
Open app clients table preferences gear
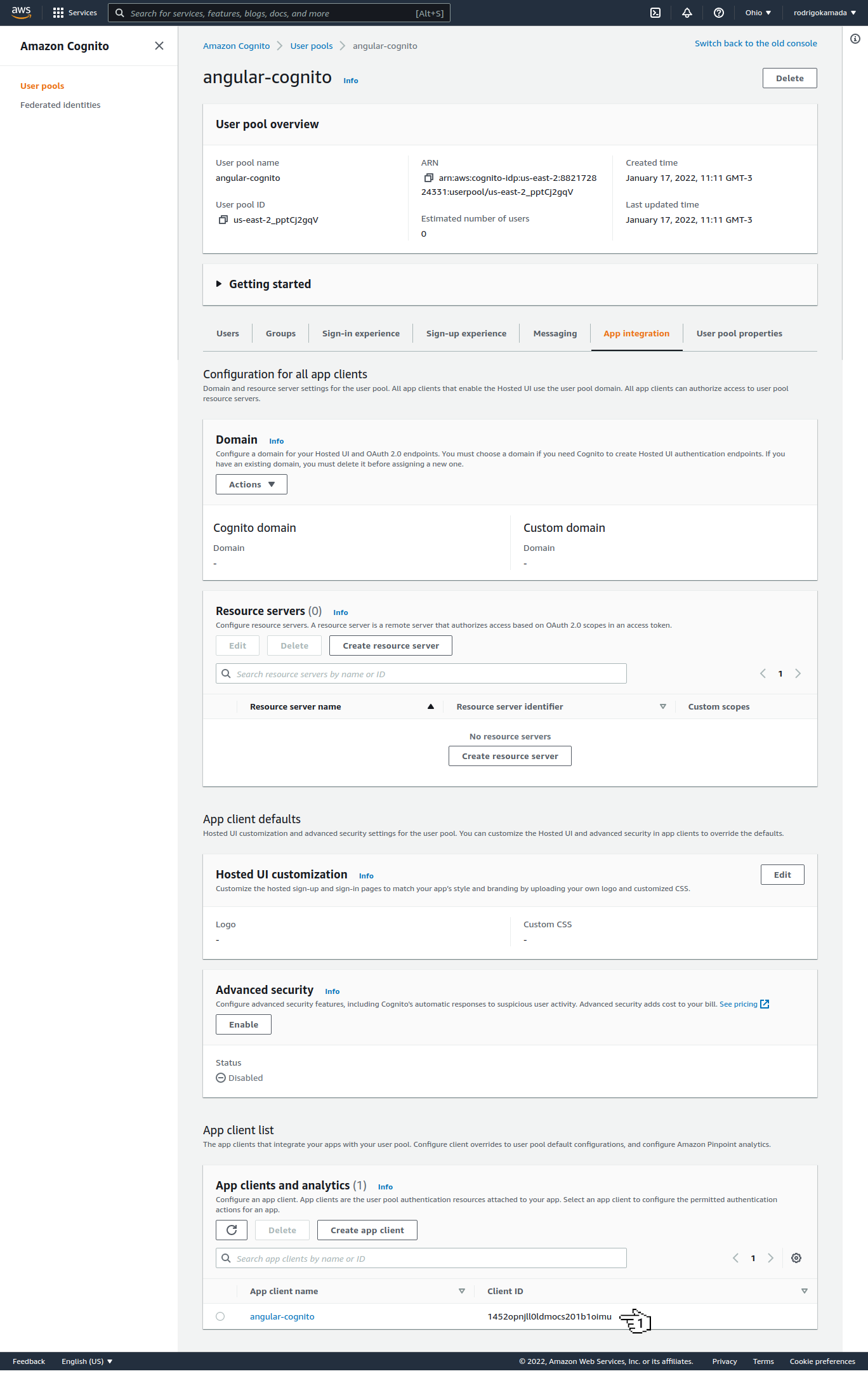tap(796, 1258)
